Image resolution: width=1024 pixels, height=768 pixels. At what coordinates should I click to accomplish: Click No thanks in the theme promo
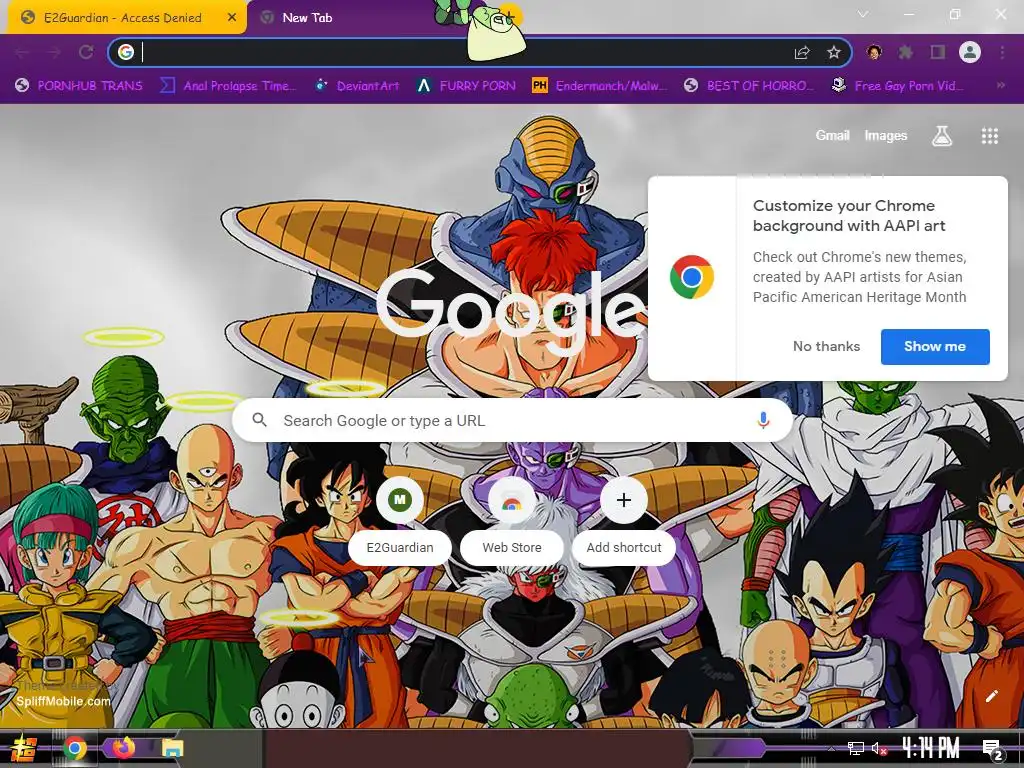click(826, 346)
